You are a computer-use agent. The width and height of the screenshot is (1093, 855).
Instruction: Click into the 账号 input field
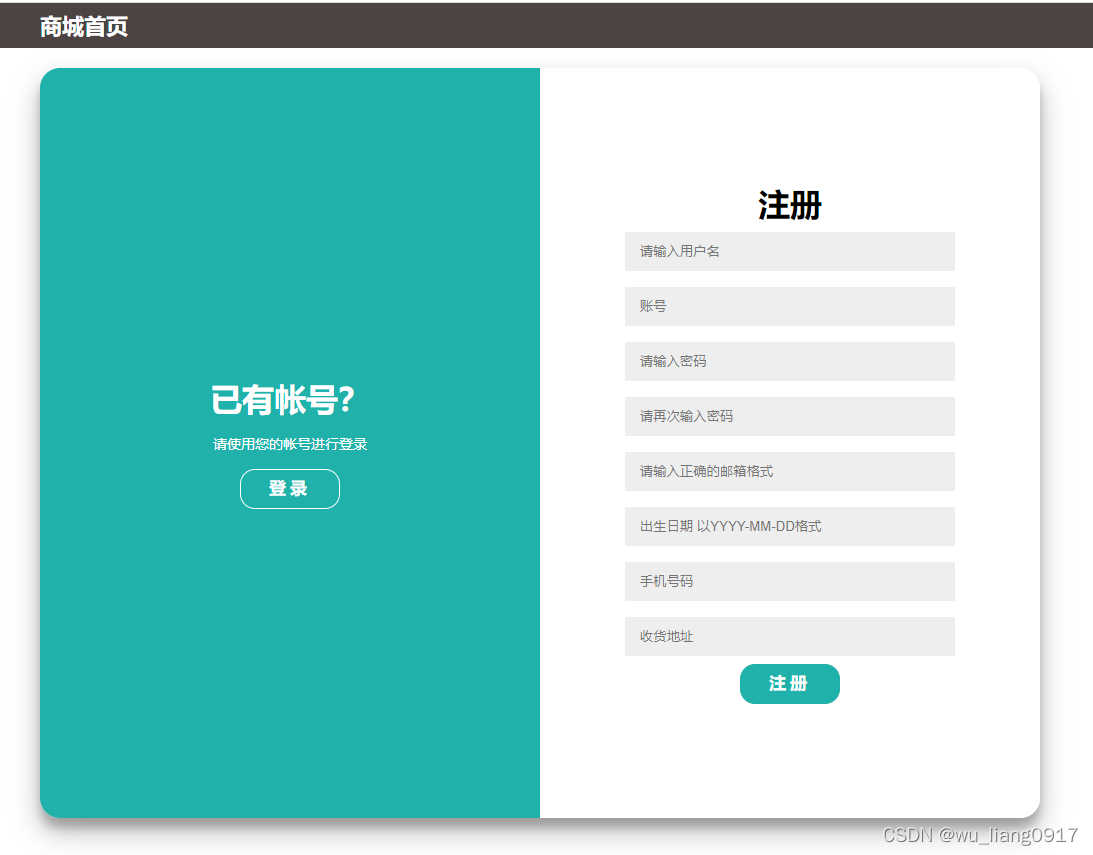coord(790,306)
